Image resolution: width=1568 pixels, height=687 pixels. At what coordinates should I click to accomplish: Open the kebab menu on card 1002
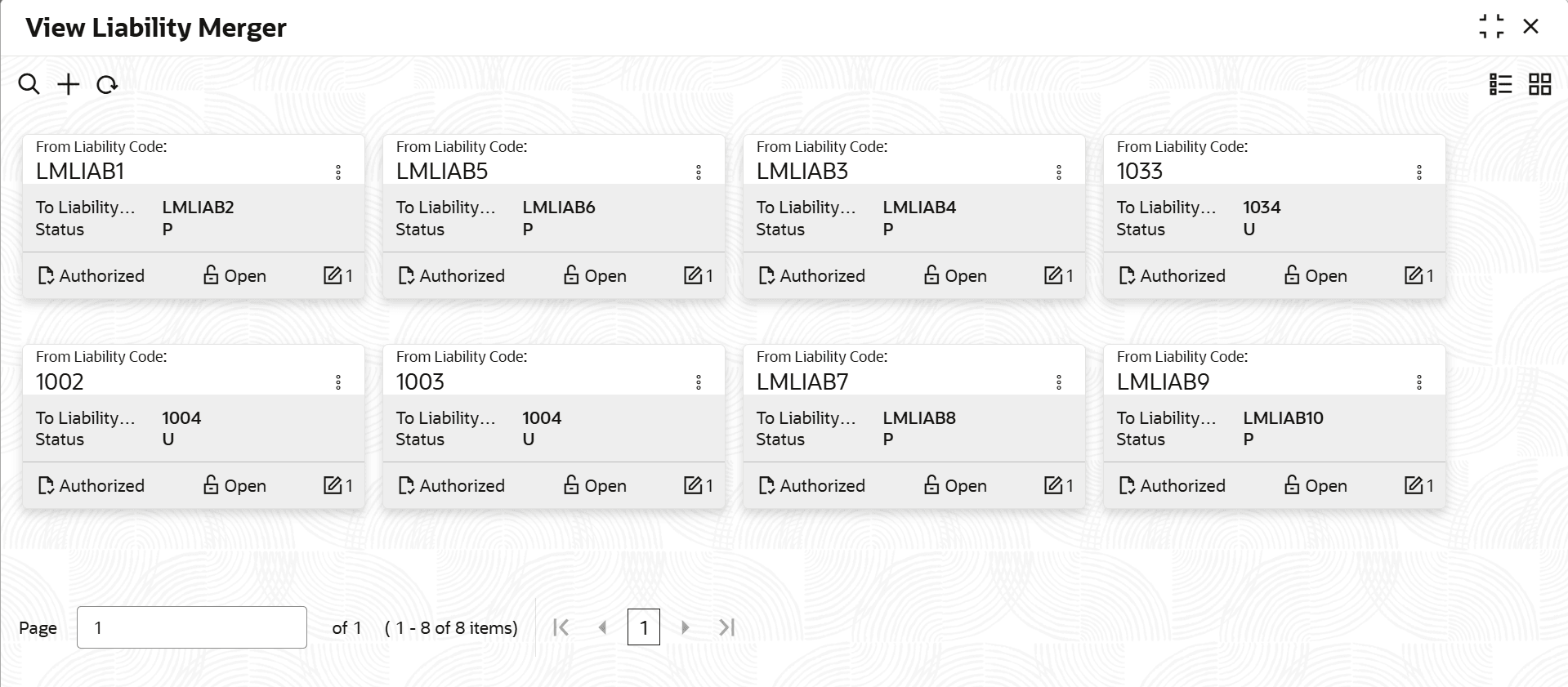tap(338, 382)
